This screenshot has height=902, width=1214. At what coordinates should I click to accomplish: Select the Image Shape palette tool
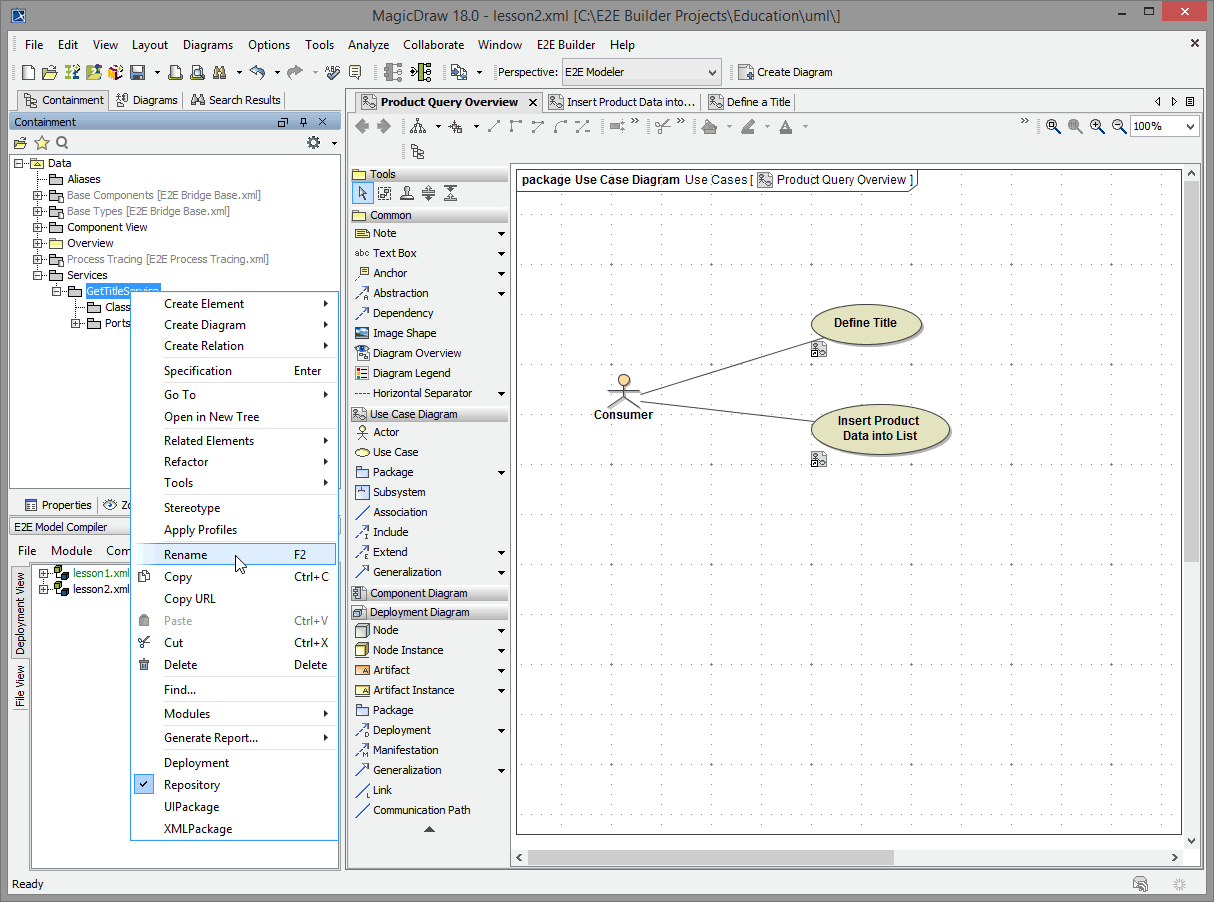(x=404, y=333)
